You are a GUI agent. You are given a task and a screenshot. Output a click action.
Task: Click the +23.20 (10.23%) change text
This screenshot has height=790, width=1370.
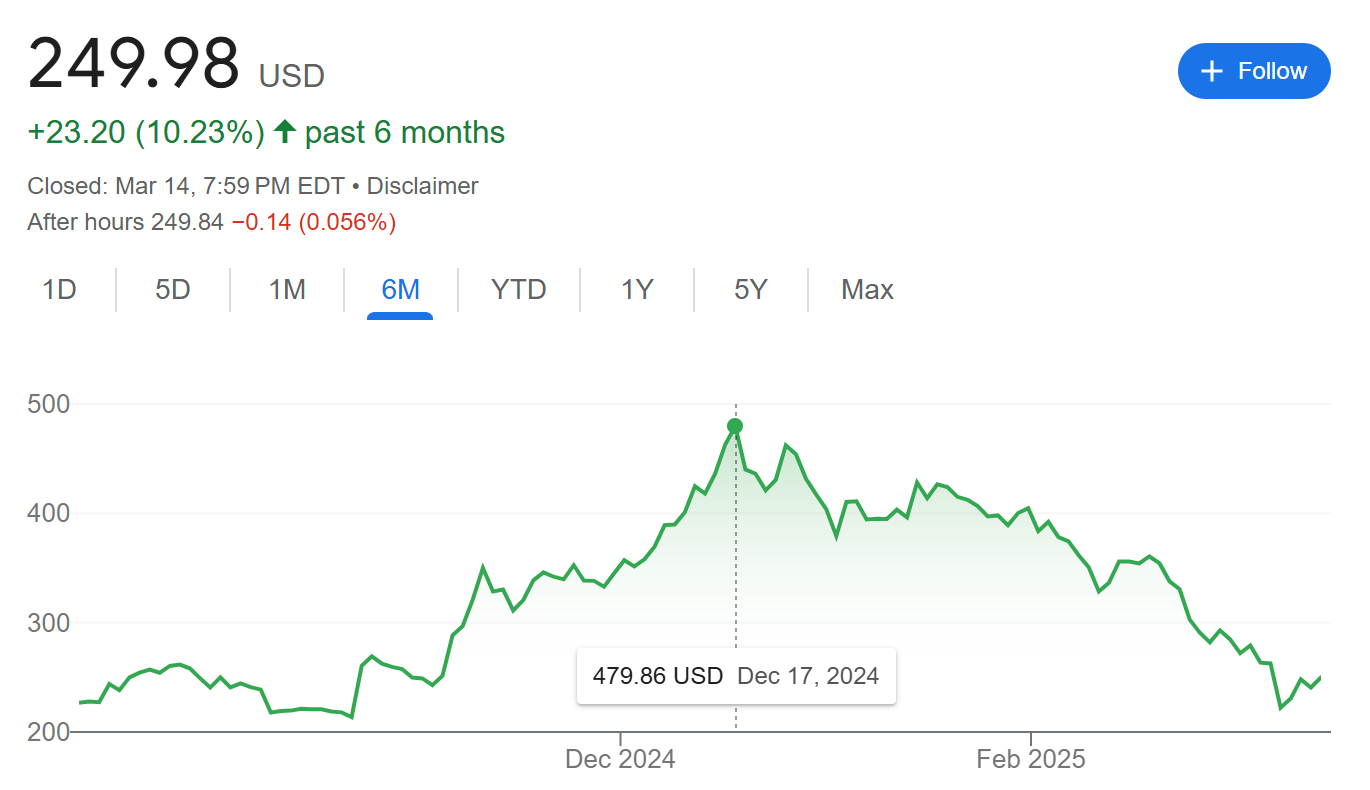pyautogui.click(x=146, y=132)
